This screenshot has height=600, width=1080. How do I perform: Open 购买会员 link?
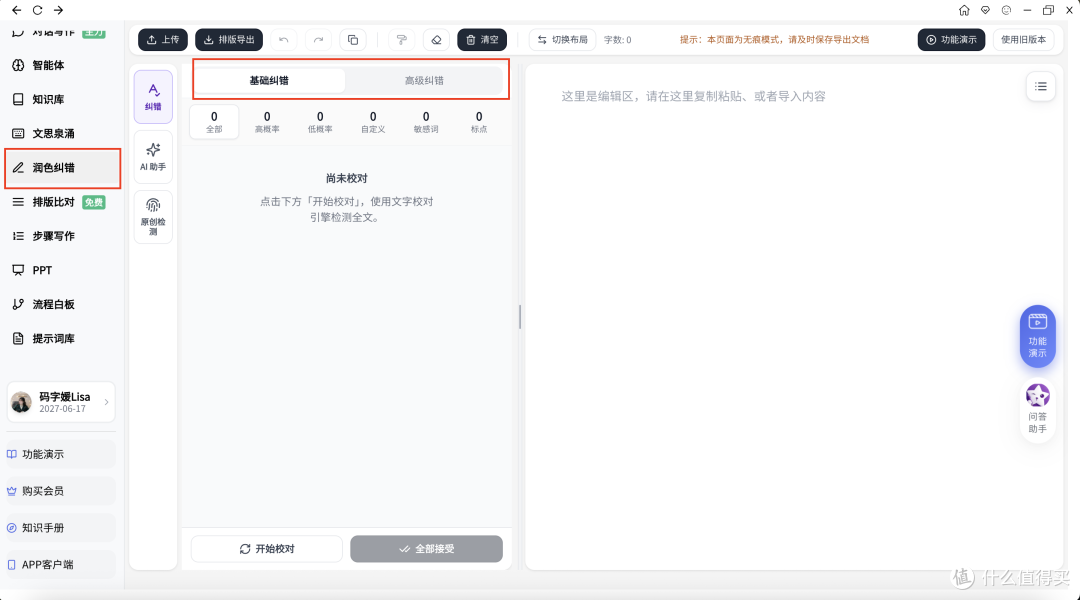tap(61, 491)
